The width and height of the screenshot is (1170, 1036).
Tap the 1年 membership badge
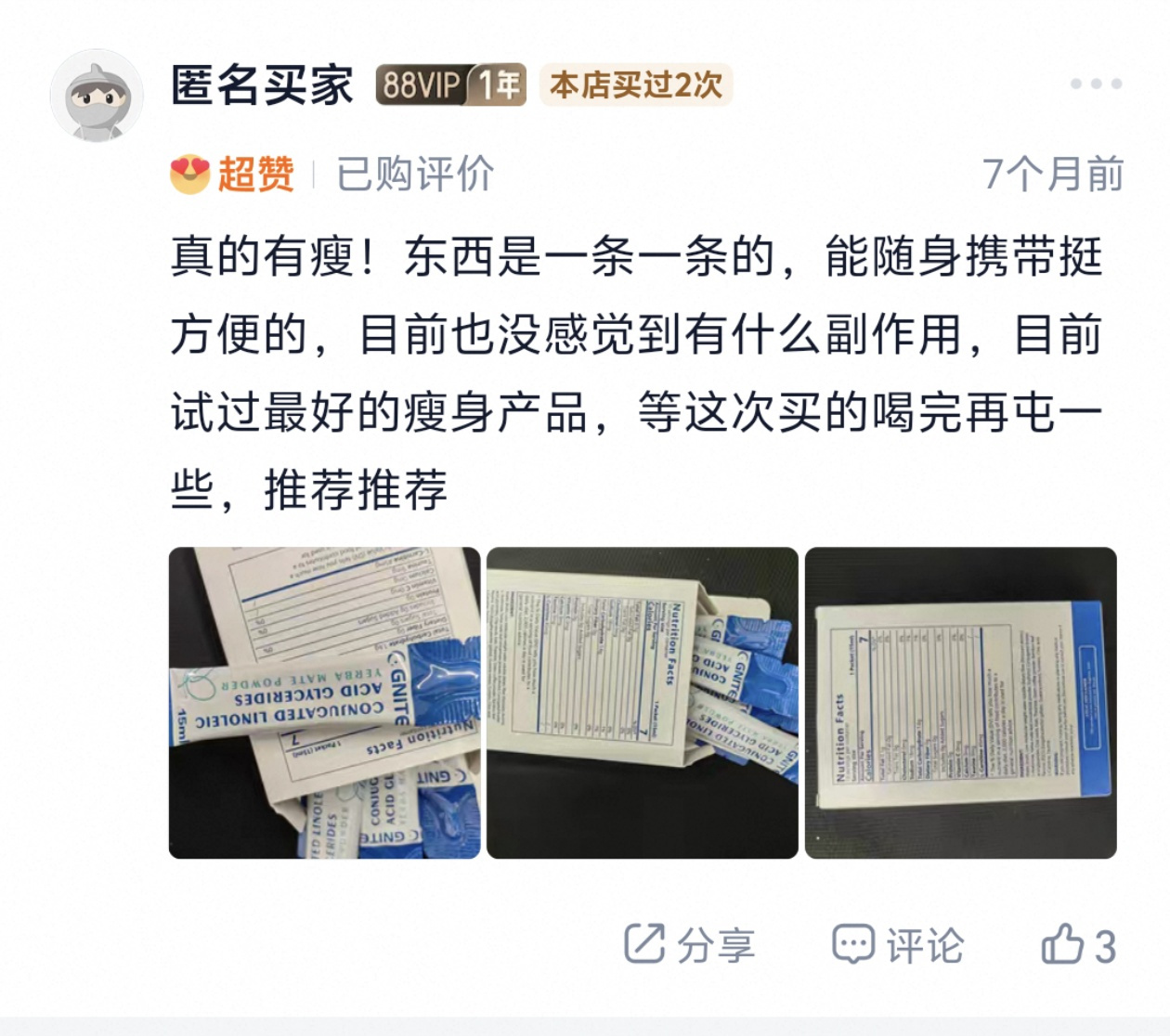click(x=496, y=85)
